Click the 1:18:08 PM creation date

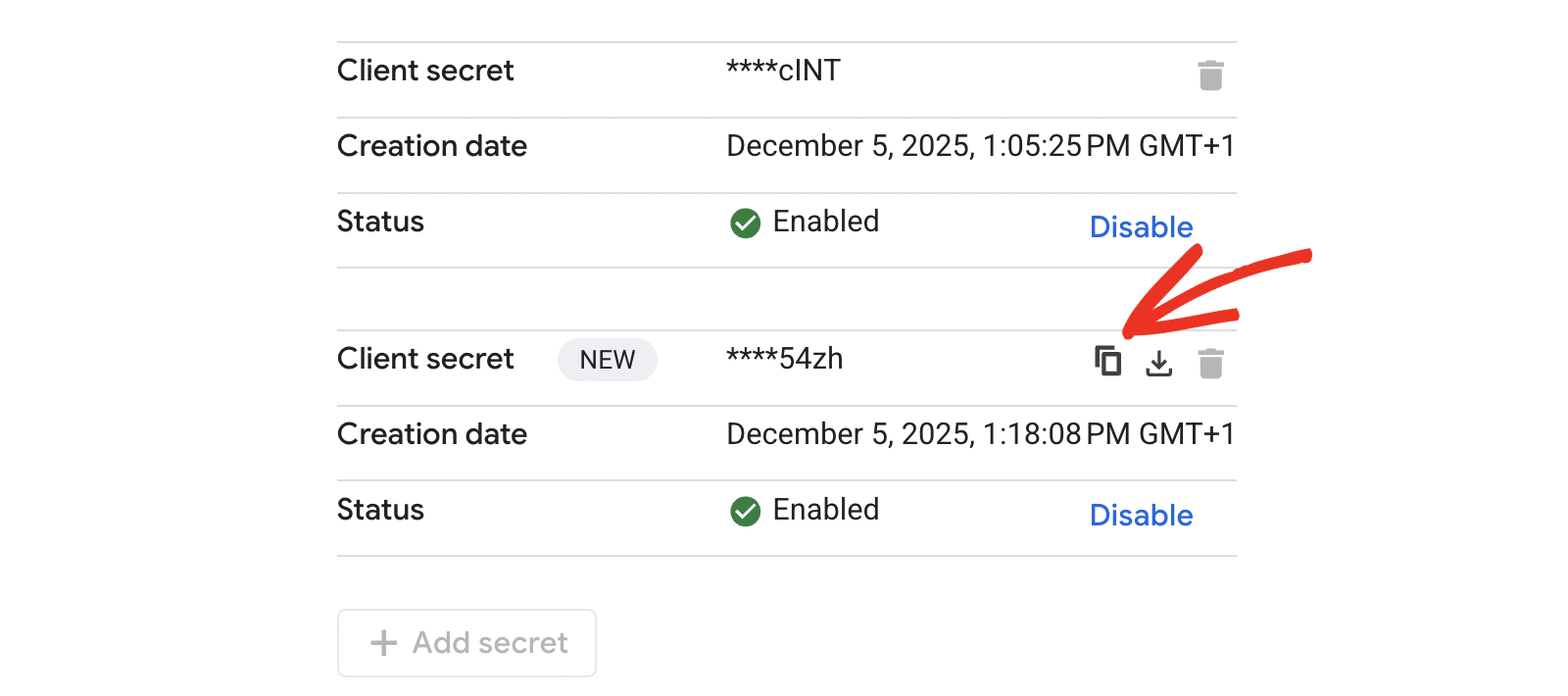tap(980, 434)
